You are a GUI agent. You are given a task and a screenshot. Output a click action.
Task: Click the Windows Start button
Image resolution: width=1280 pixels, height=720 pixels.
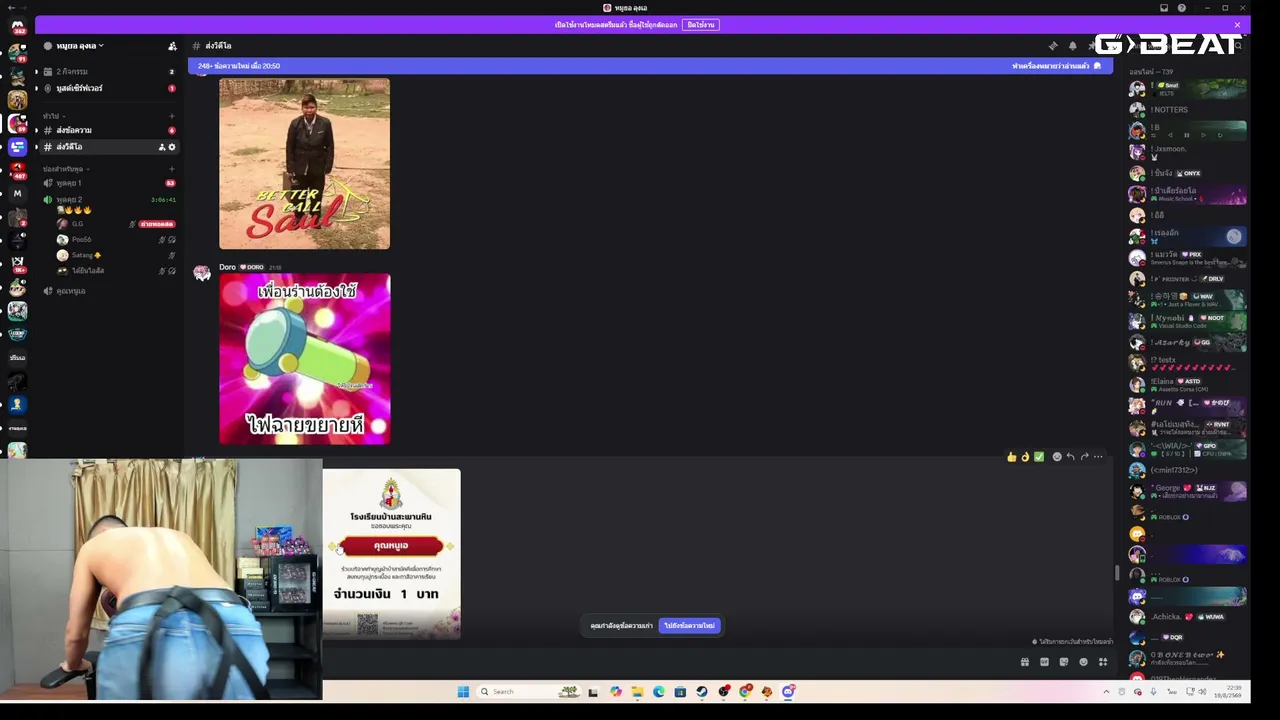[x=463, y=692]
